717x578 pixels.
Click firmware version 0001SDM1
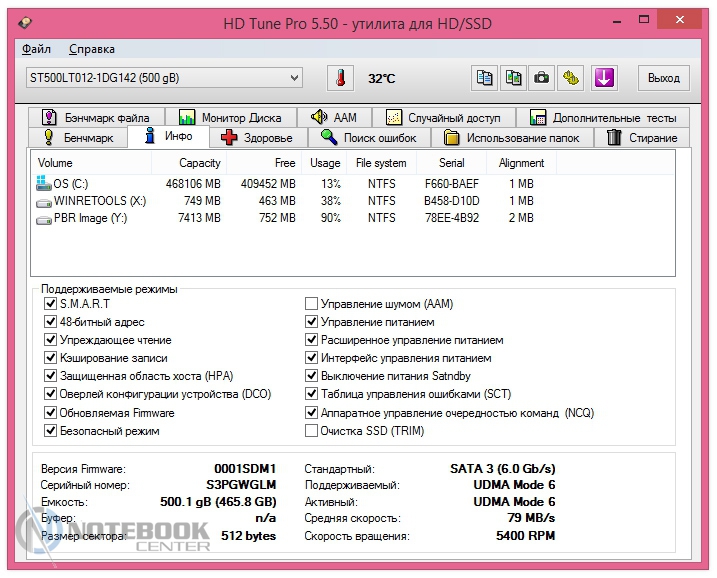point(245,469)
